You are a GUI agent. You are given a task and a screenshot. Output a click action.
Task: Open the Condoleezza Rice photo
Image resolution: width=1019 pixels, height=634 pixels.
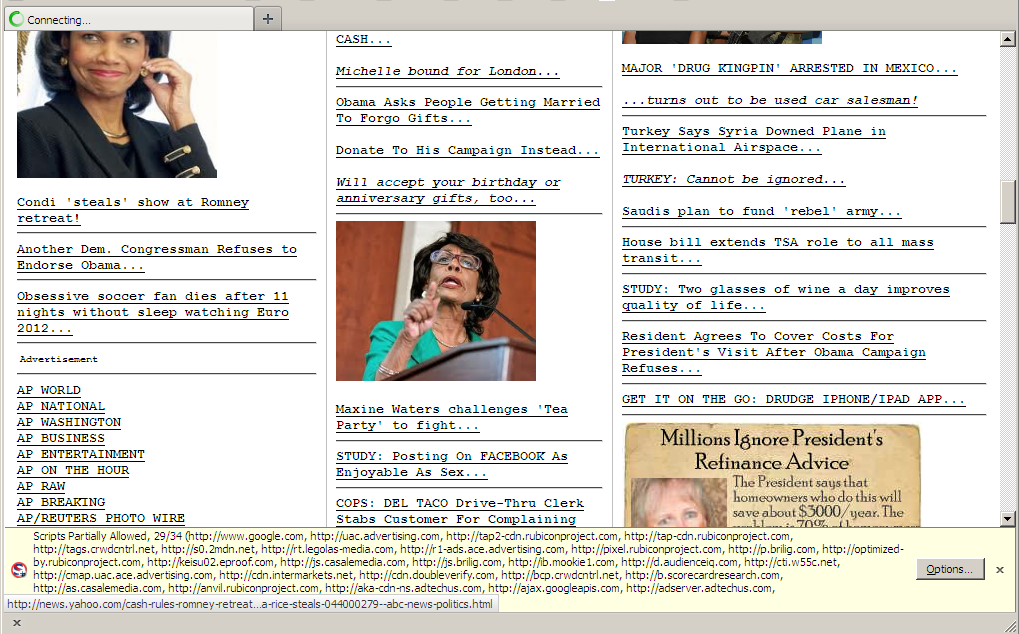117,104
